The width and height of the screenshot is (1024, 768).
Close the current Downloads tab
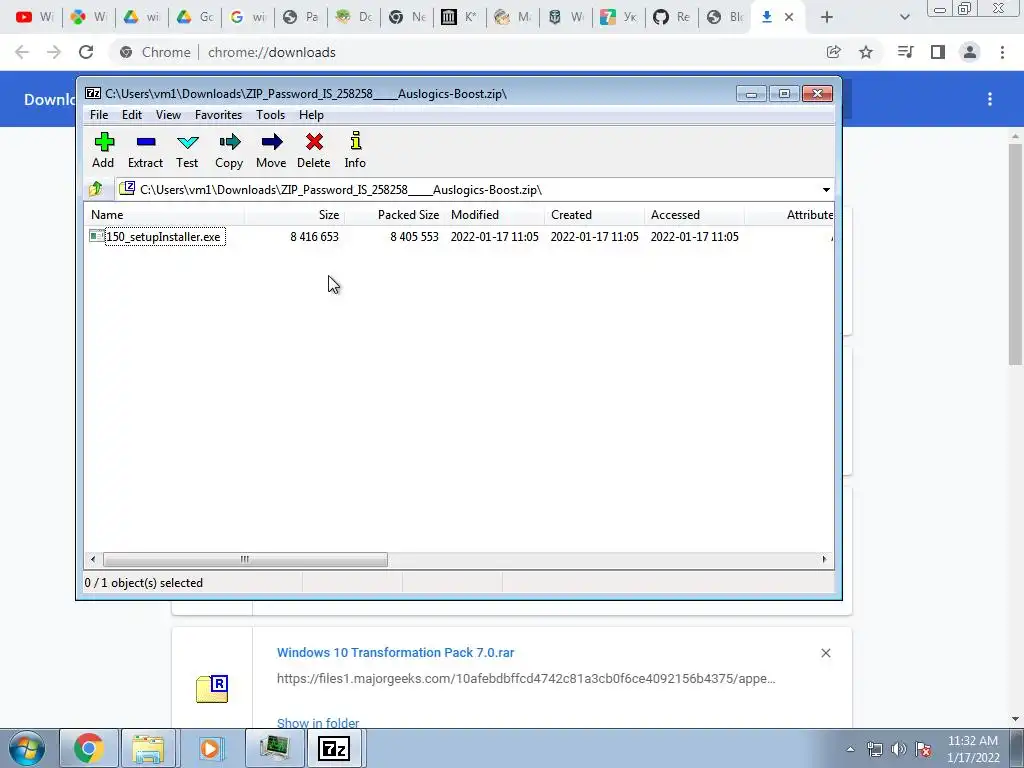tap(789, 17)
